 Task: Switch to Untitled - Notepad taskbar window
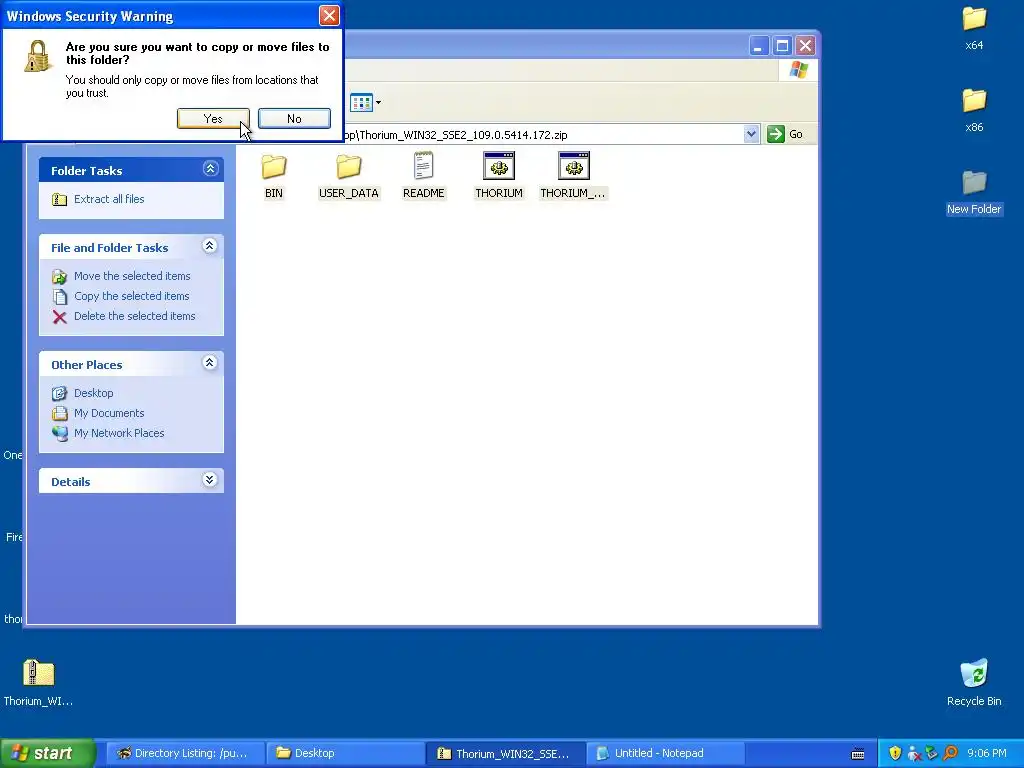[x=665, y=753]
